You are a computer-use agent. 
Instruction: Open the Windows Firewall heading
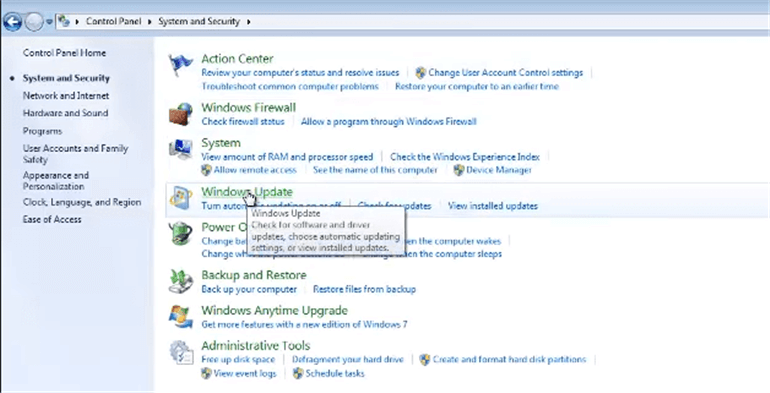(x=248, y=108)
